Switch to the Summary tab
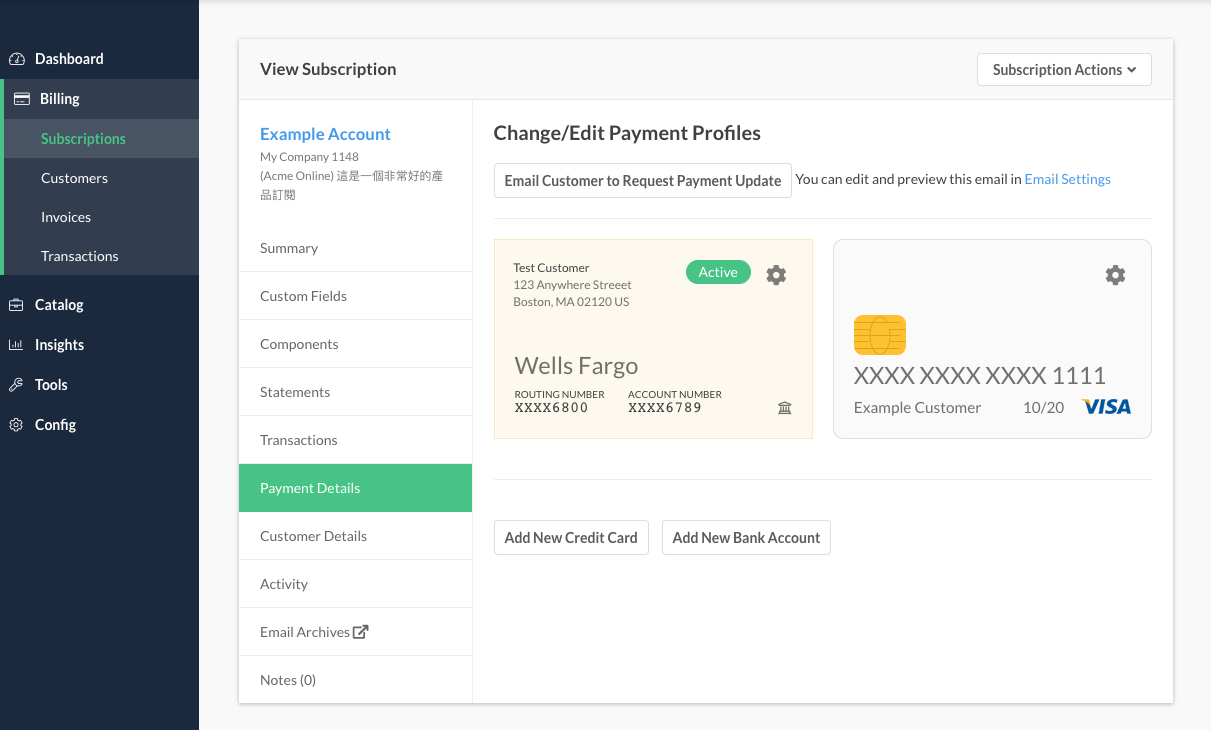 289,248
